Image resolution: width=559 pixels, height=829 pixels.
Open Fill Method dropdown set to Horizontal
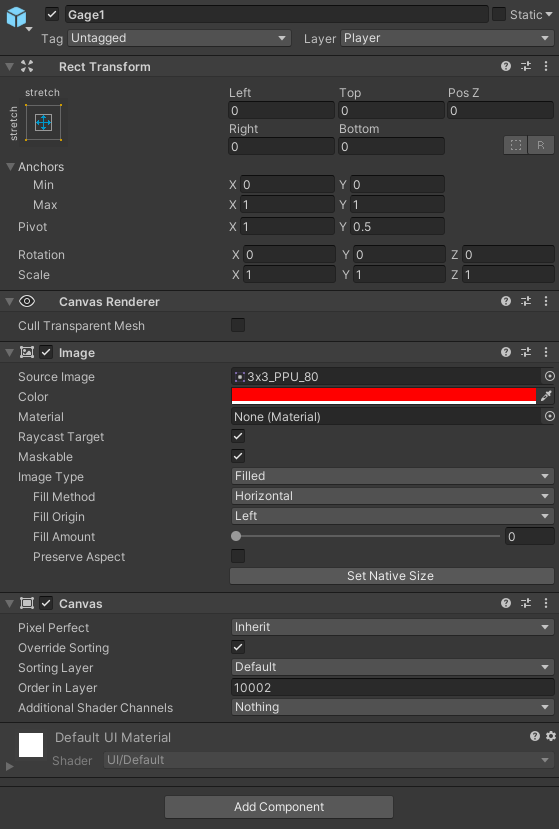click(392, 496)
